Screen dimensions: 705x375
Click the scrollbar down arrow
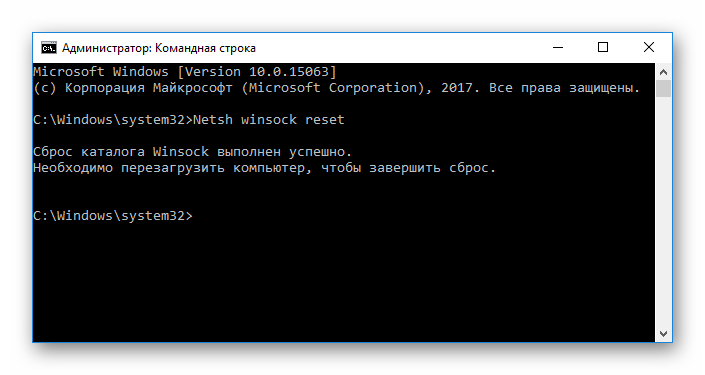point(663,333)
